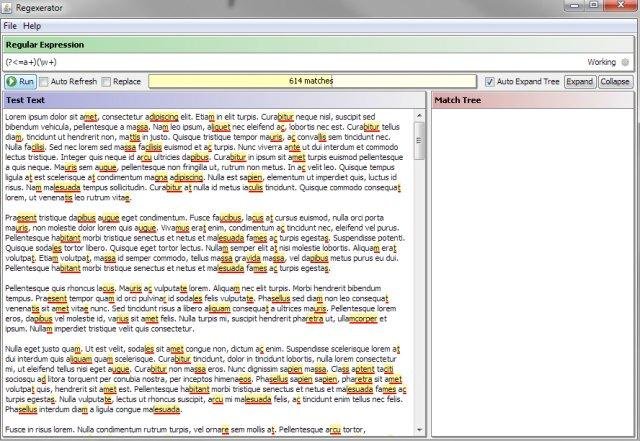Screen dimensions: 640x441
Task: Click the Working status indicator dot
Action: [625, 62]
